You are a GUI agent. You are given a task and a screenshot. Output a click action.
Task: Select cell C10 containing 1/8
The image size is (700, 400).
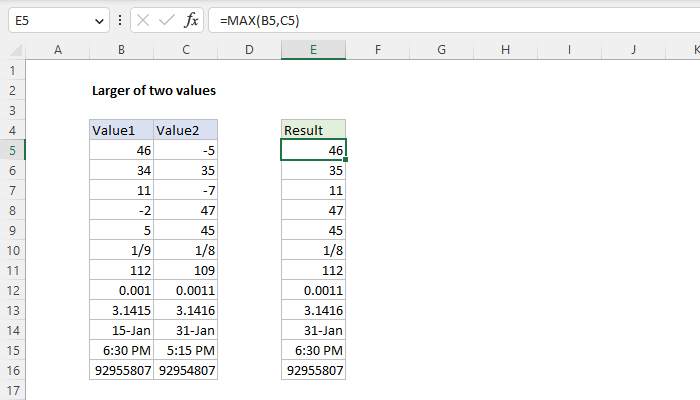click(186, 250)
